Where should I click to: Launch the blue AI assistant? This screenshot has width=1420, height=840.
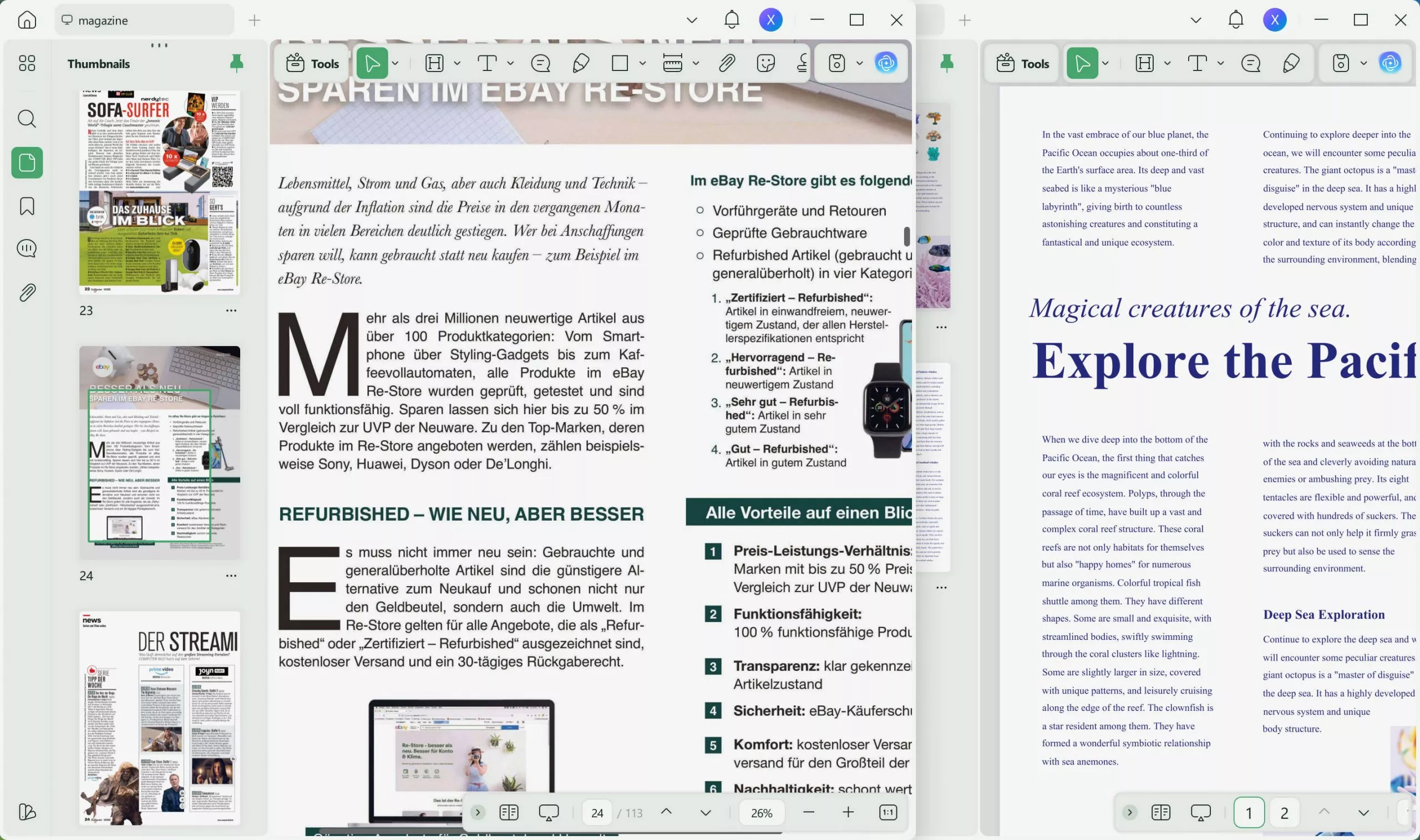[885, 63]
